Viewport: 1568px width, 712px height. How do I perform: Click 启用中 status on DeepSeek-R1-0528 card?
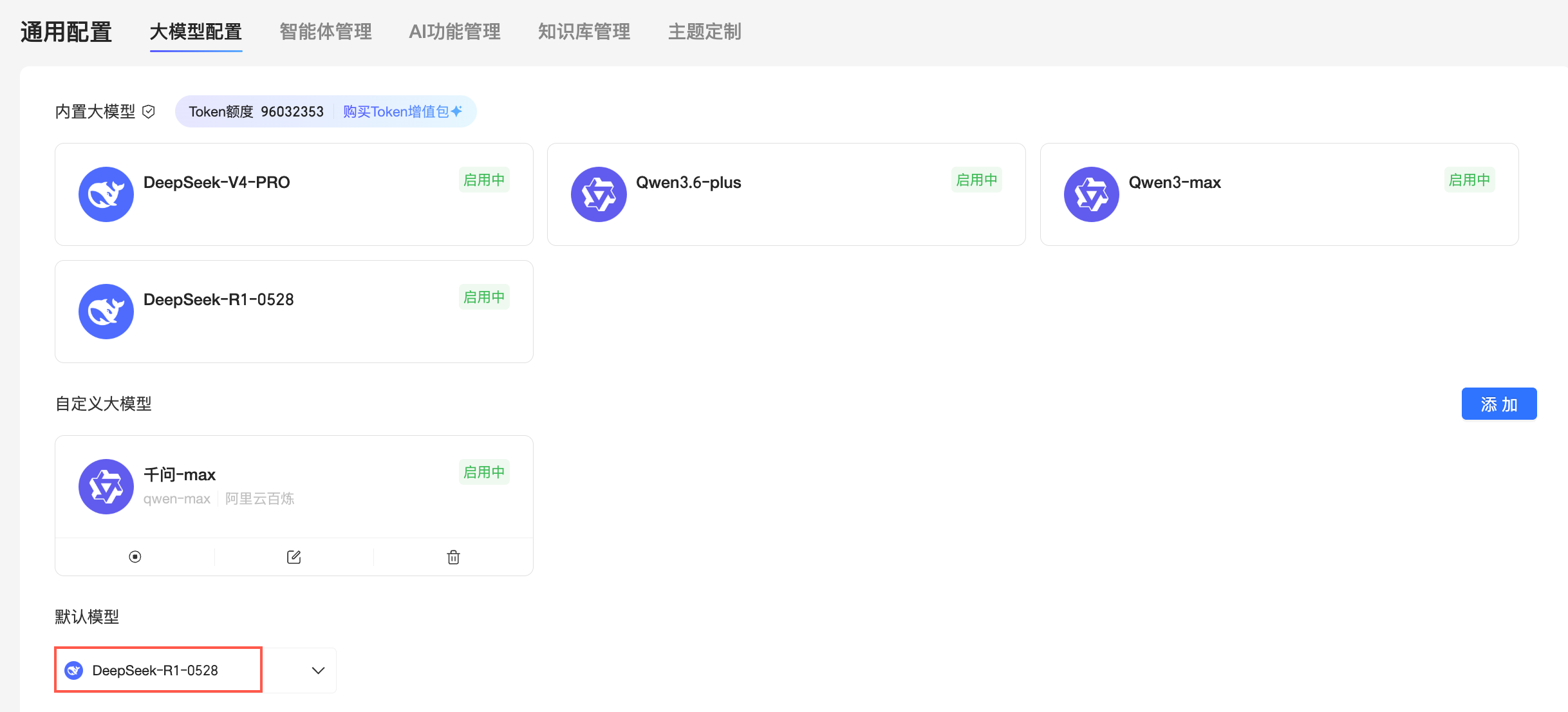pyautogui.click(x=484, y=297)
